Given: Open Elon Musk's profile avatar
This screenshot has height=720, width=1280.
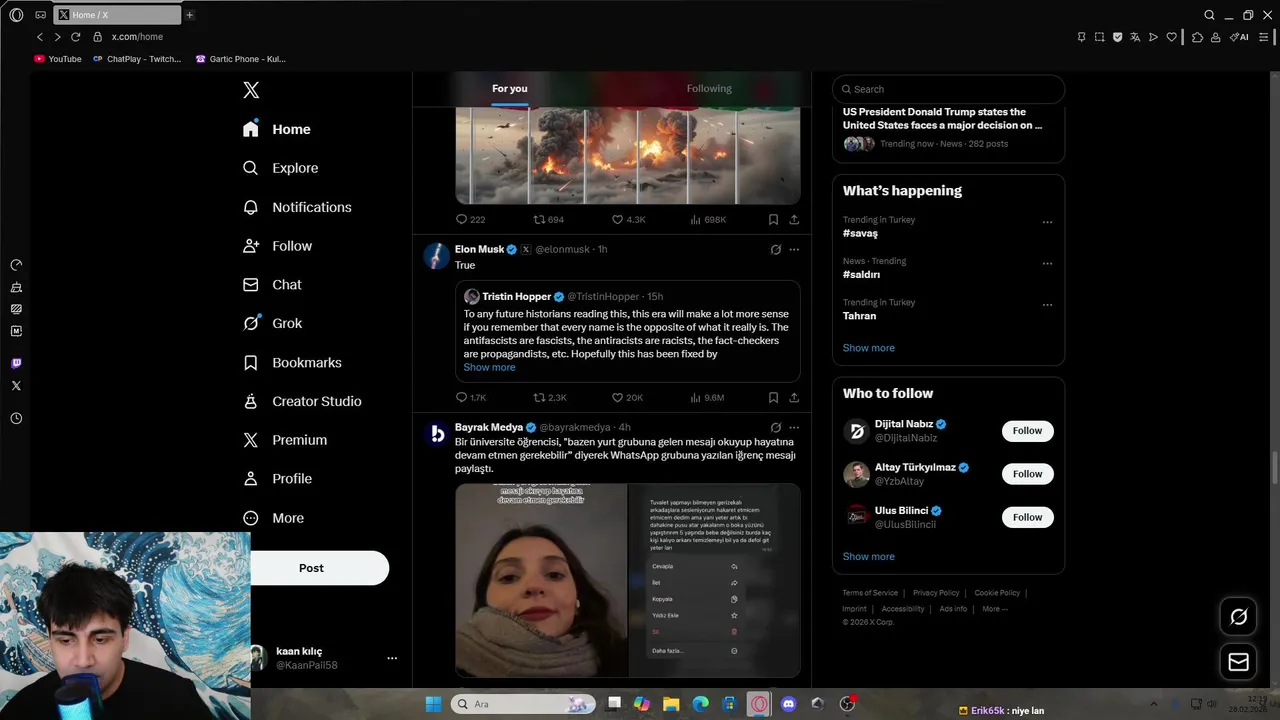Looking at the screenshot, I should 436,256.
